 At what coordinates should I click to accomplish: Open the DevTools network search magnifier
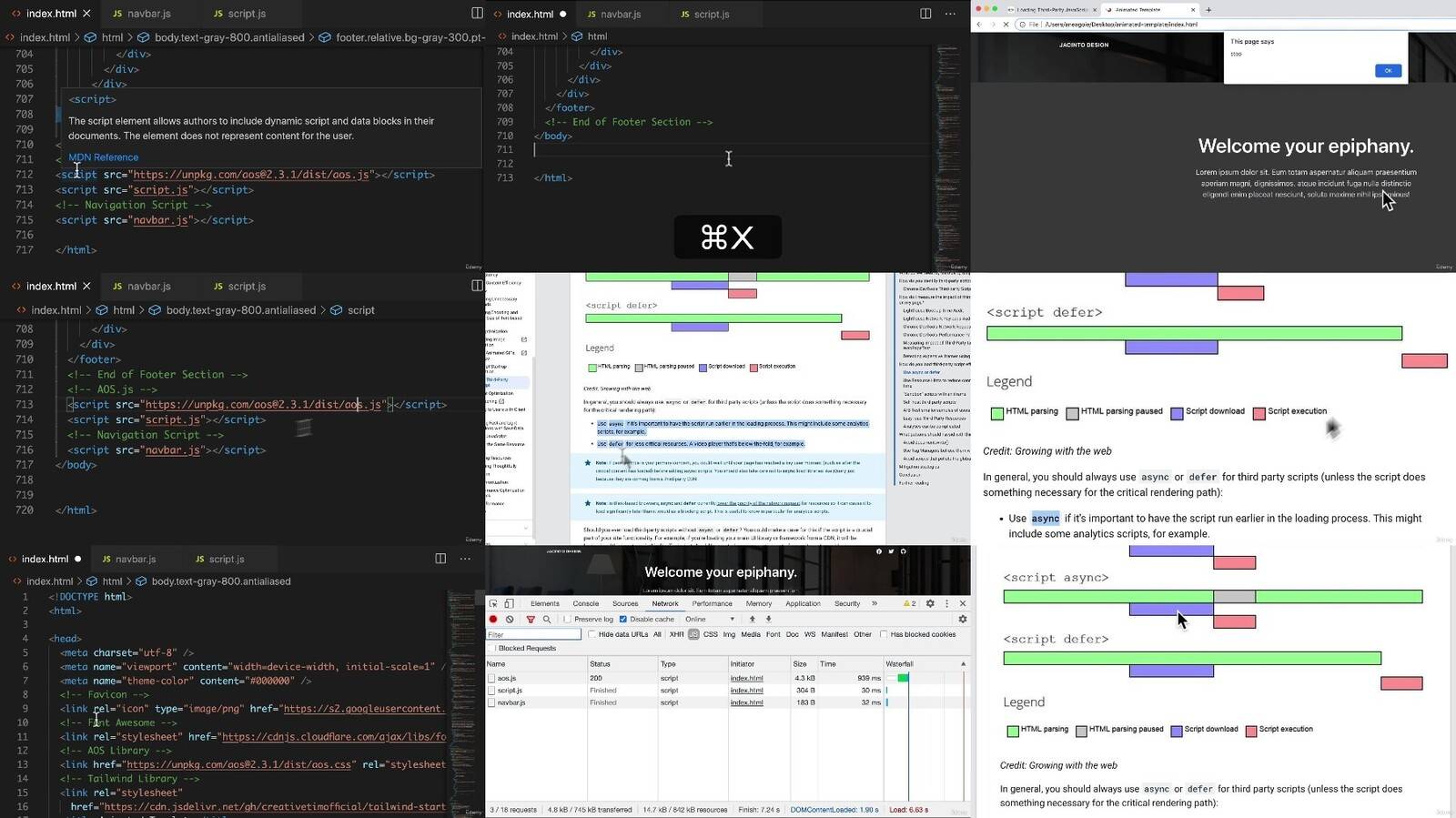[547, 619]
